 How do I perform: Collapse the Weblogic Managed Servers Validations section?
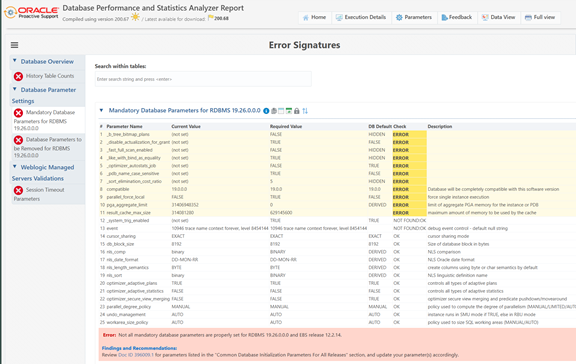[15, 166]
